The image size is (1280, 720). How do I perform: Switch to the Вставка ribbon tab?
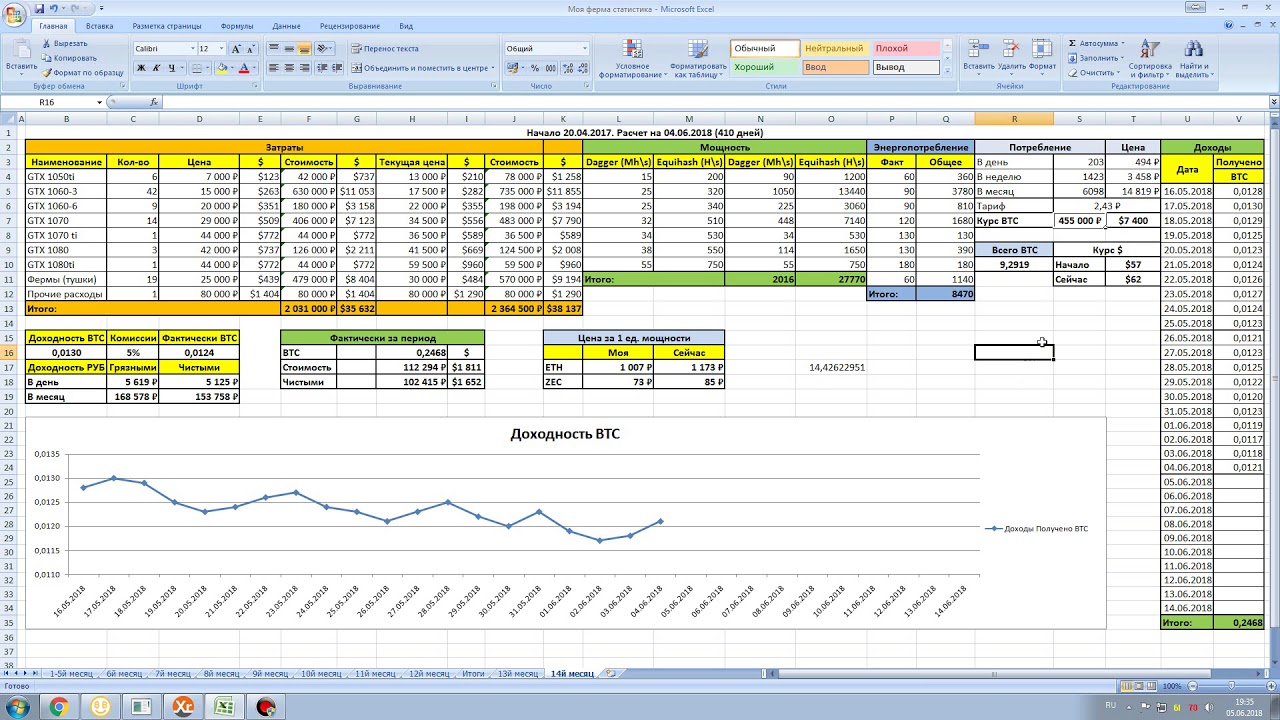pyautogui.click(x=100, y=26)
